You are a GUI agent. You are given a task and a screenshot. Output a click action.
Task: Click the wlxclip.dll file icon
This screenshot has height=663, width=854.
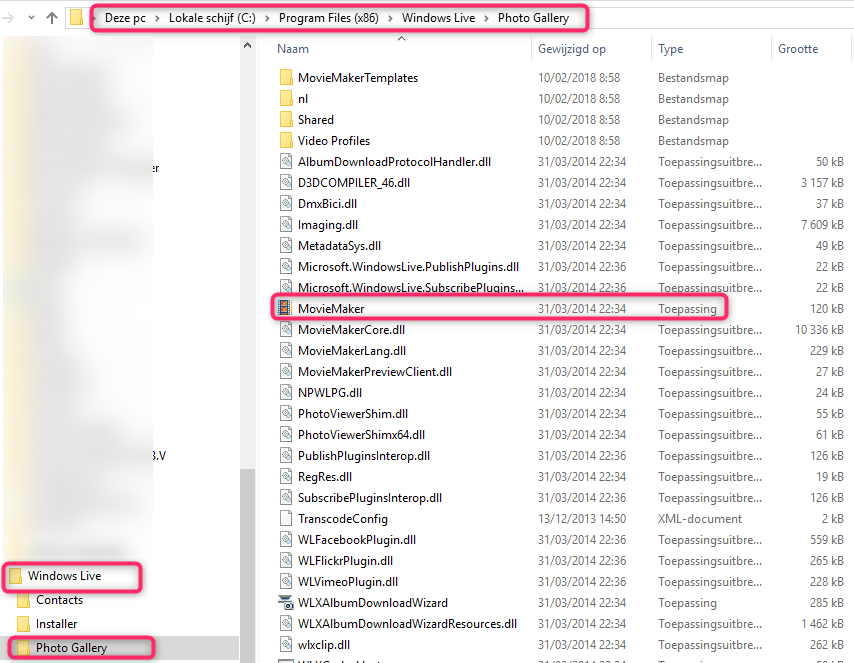click(286, 644)
